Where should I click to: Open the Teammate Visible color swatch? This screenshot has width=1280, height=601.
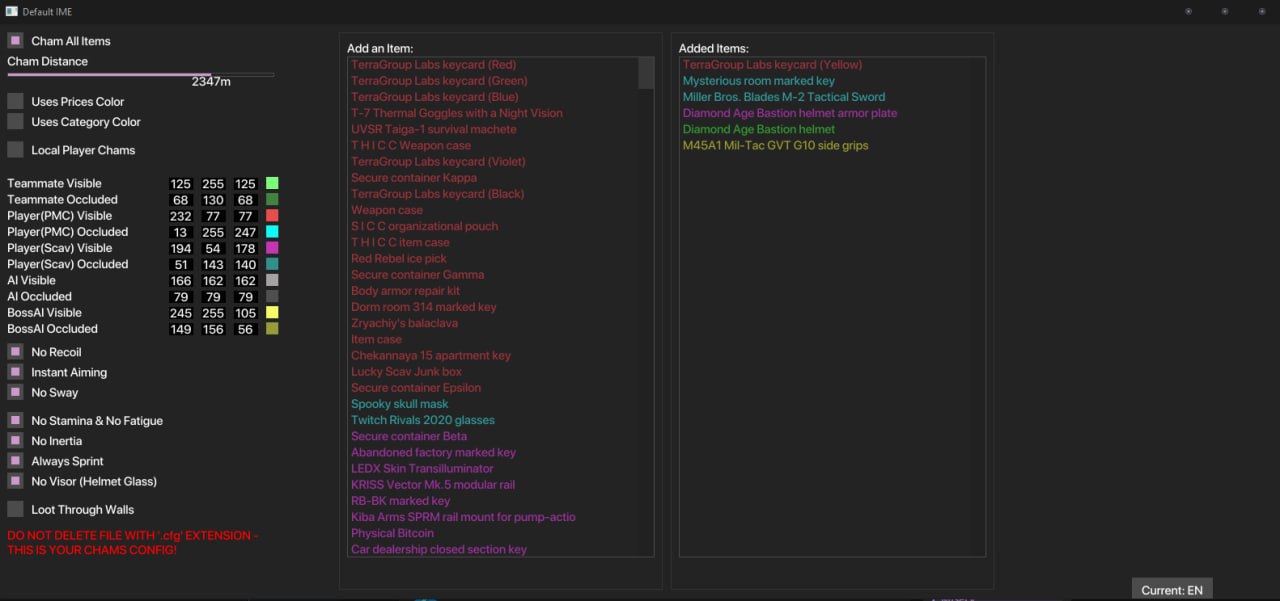272,183
